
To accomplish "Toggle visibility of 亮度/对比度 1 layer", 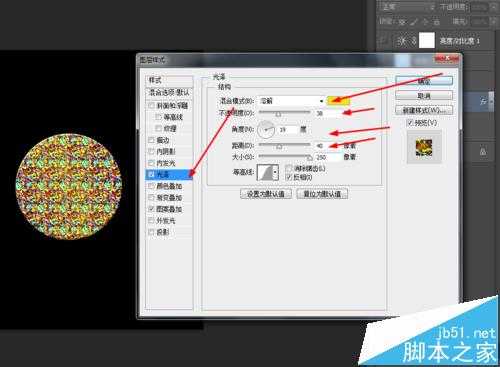I will pyautogui.click(x=384, y=41).
